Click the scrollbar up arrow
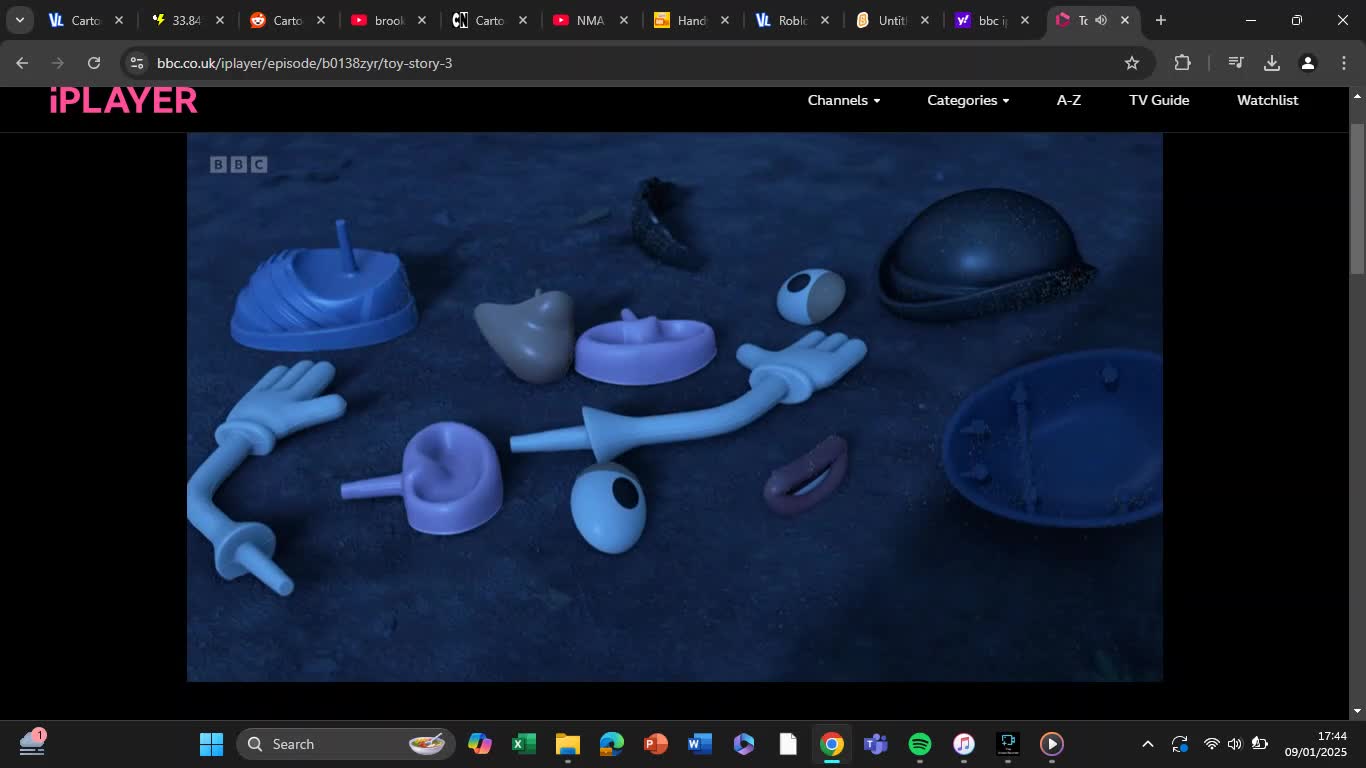The height and width of the screenshot is (768, 1366). click(x=1357, y=96)
